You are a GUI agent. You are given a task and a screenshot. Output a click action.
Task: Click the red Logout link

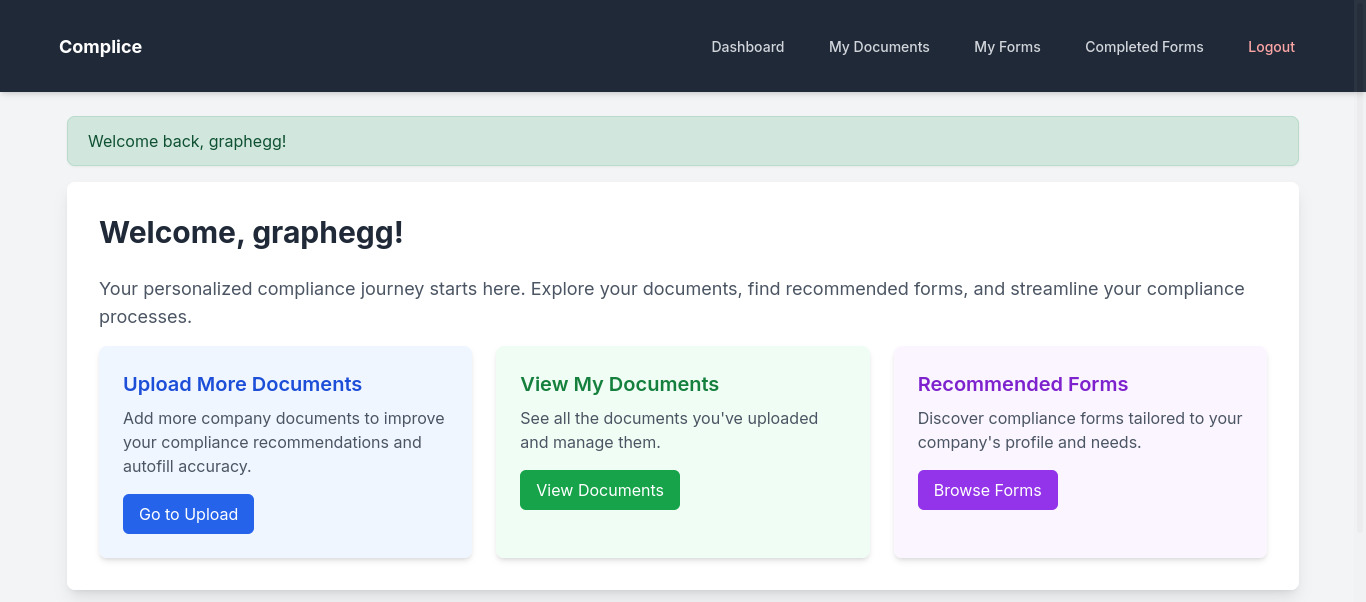point(1271,47)
